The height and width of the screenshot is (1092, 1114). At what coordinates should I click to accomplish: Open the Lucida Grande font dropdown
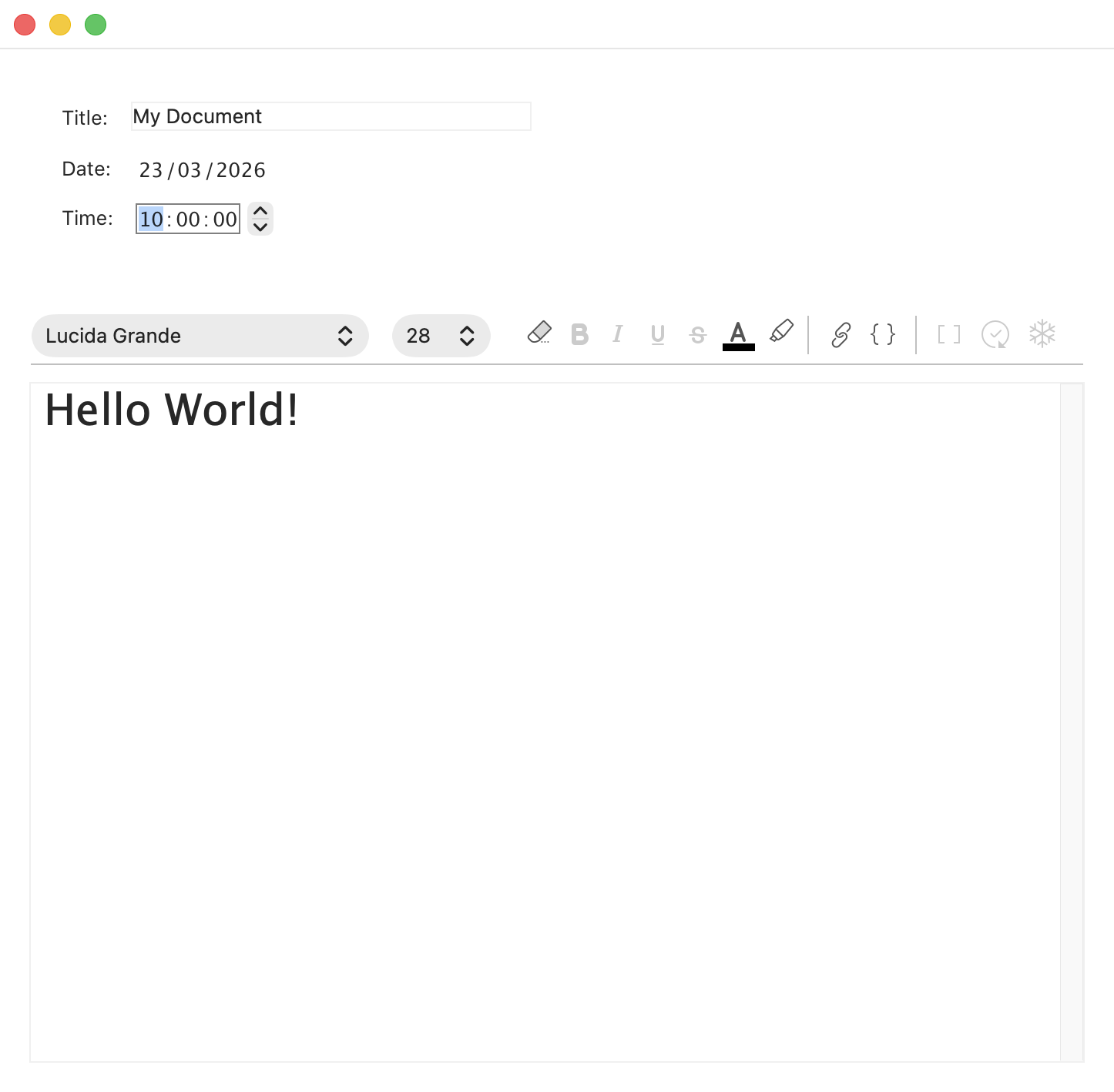[200, 336]
